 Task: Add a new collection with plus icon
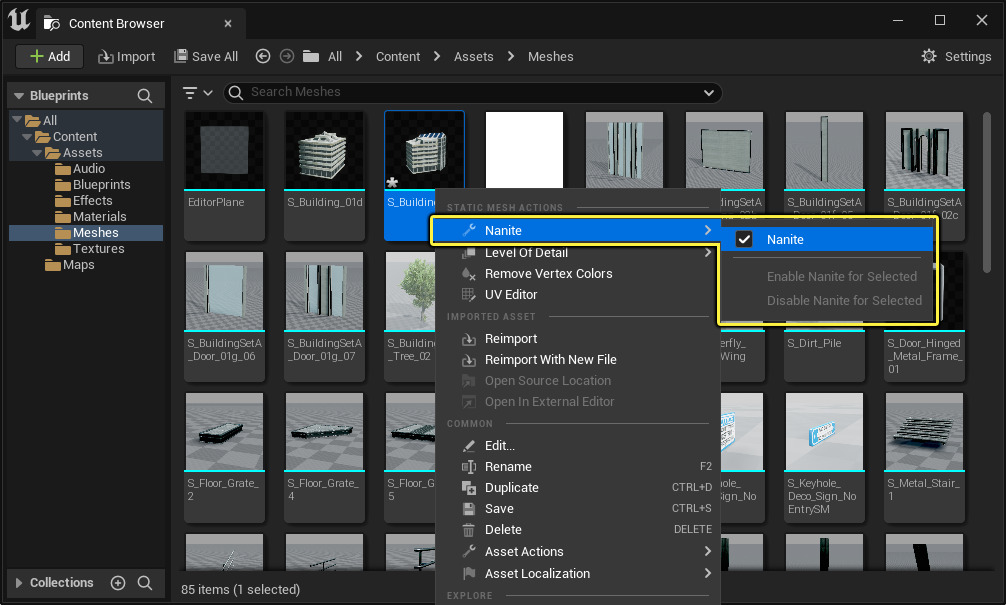(x=118, y=583)
